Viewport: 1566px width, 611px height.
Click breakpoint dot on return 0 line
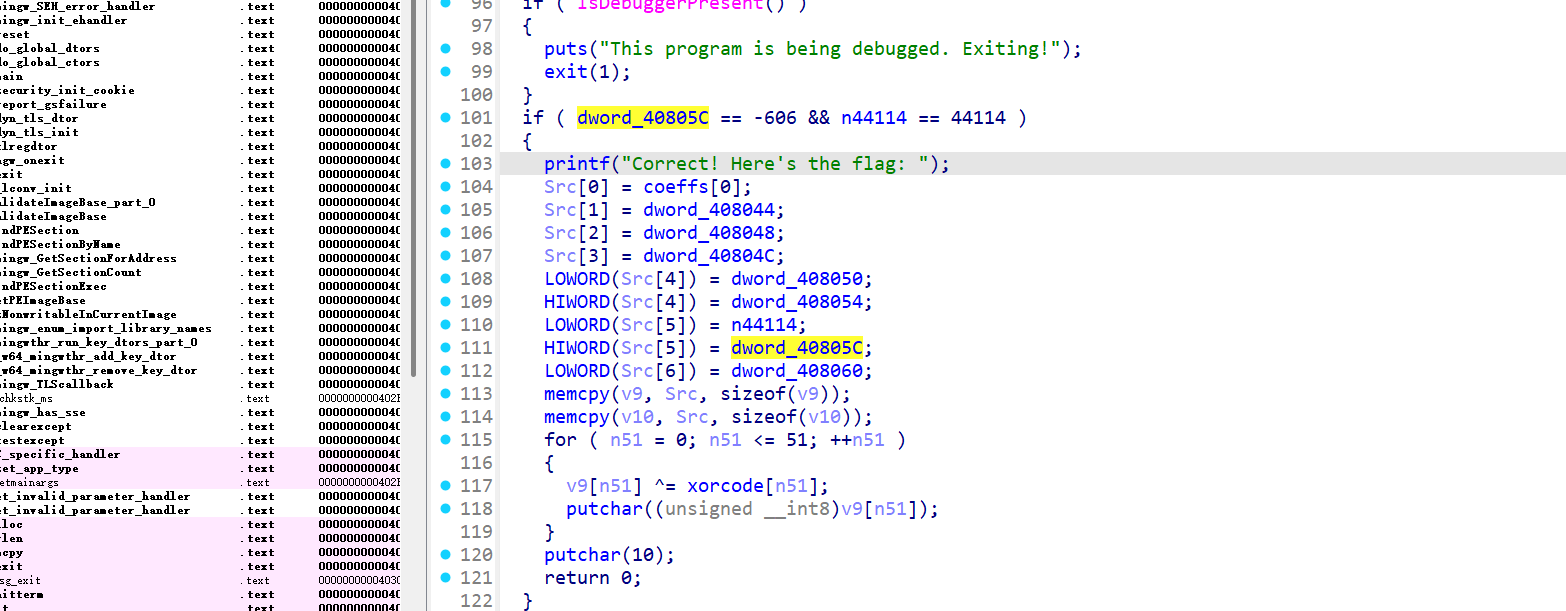(x=445, y=577)
